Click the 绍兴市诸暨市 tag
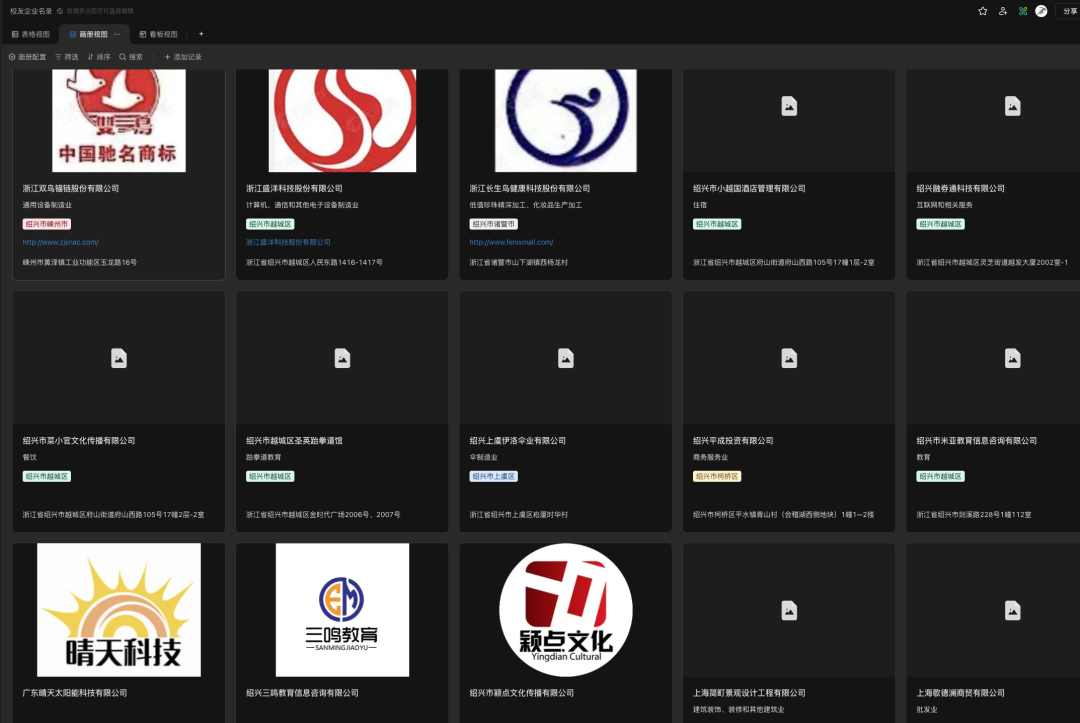The image size is (1080, 723). [x=493, y=224]
